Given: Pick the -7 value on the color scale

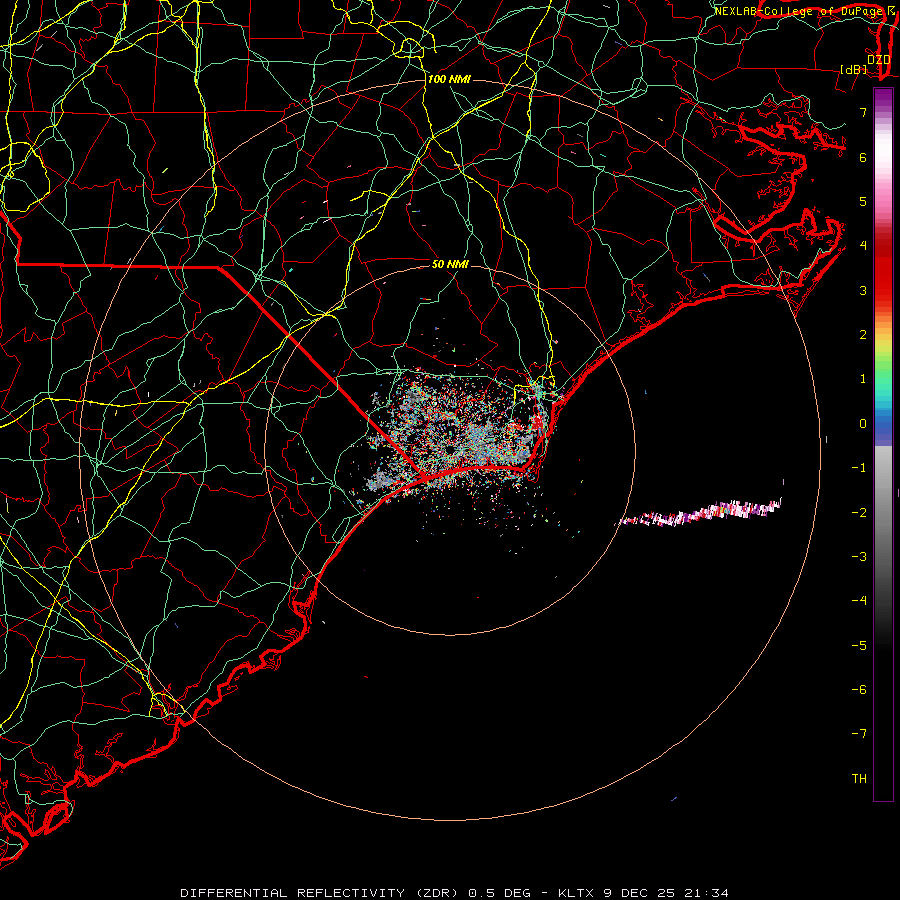Looking at the screenshot, I should click(x=859, y=734).
